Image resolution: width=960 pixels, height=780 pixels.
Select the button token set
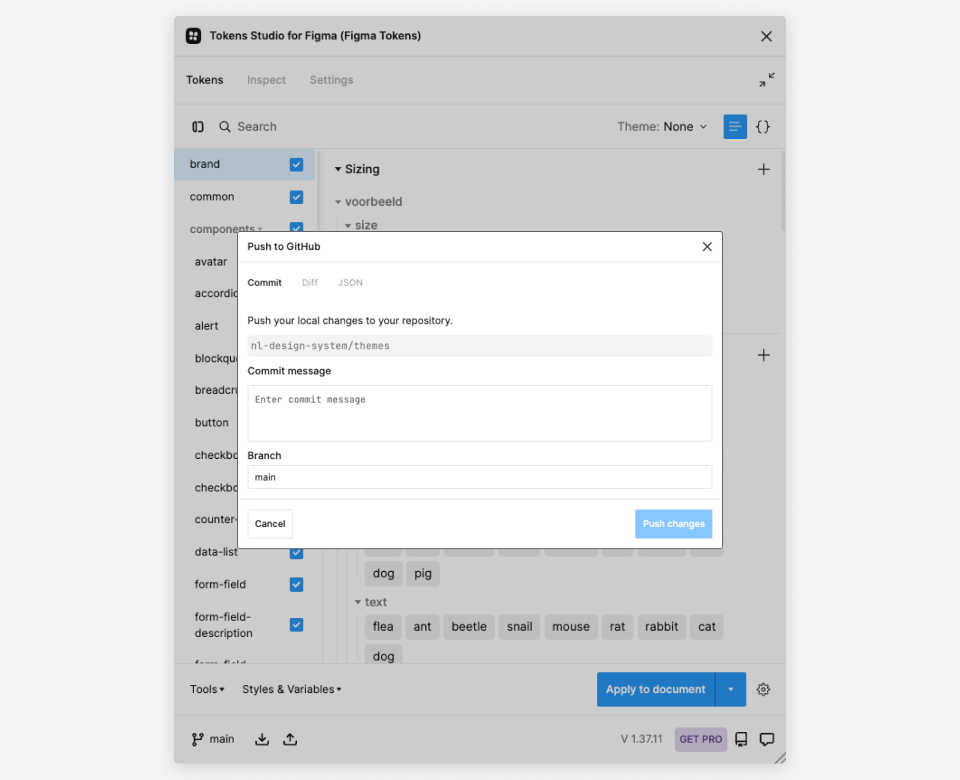pos(211,422)
